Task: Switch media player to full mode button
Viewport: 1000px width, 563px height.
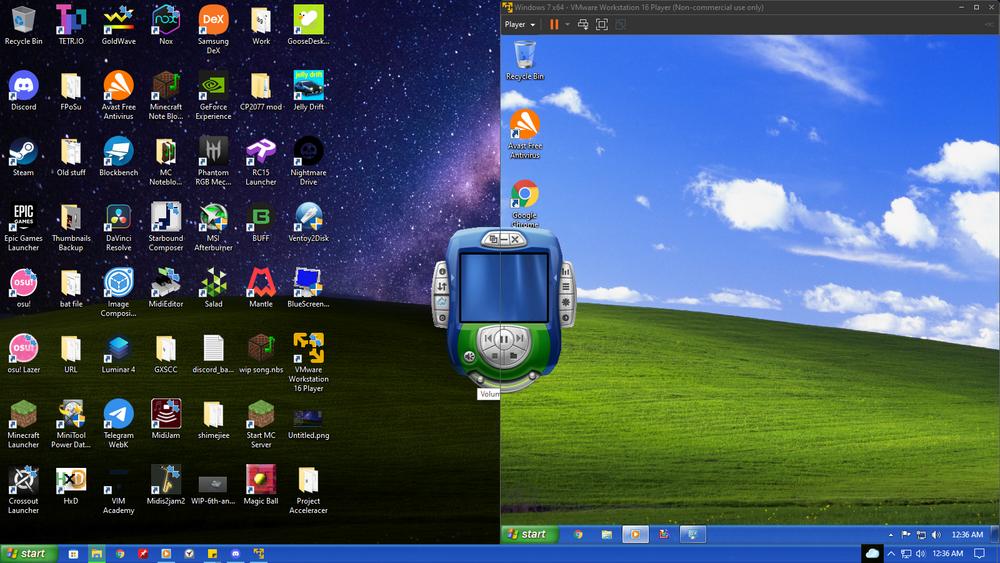Action: click(493, 239)
